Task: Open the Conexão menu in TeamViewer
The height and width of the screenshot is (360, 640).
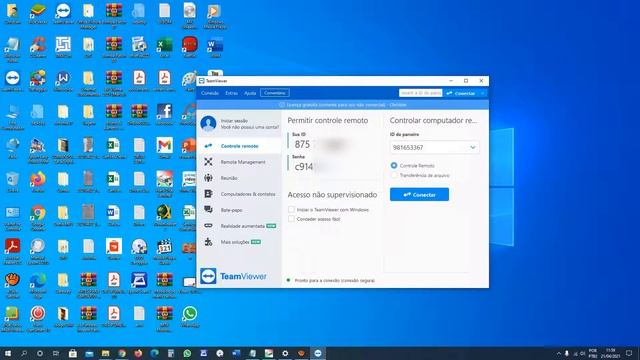Action: 210,93
